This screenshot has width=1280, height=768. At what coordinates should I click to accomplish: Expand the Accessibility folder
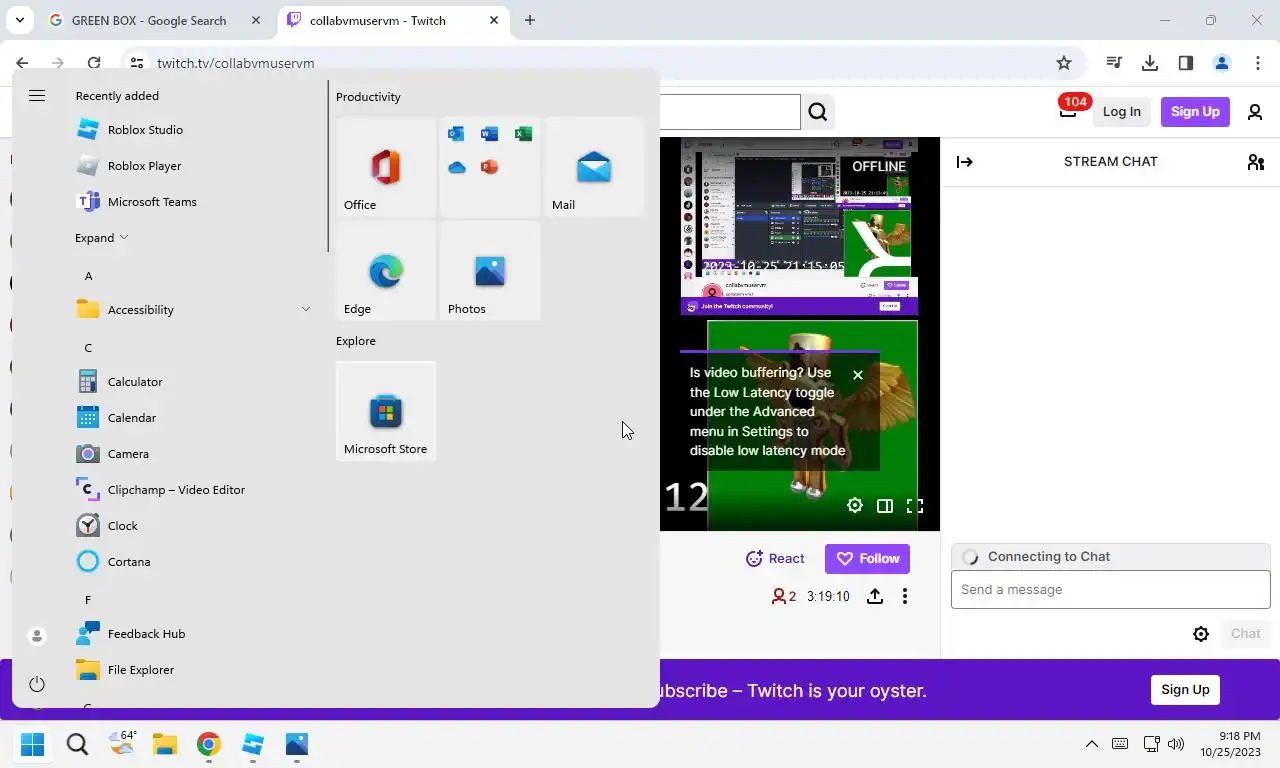(193, 310)
